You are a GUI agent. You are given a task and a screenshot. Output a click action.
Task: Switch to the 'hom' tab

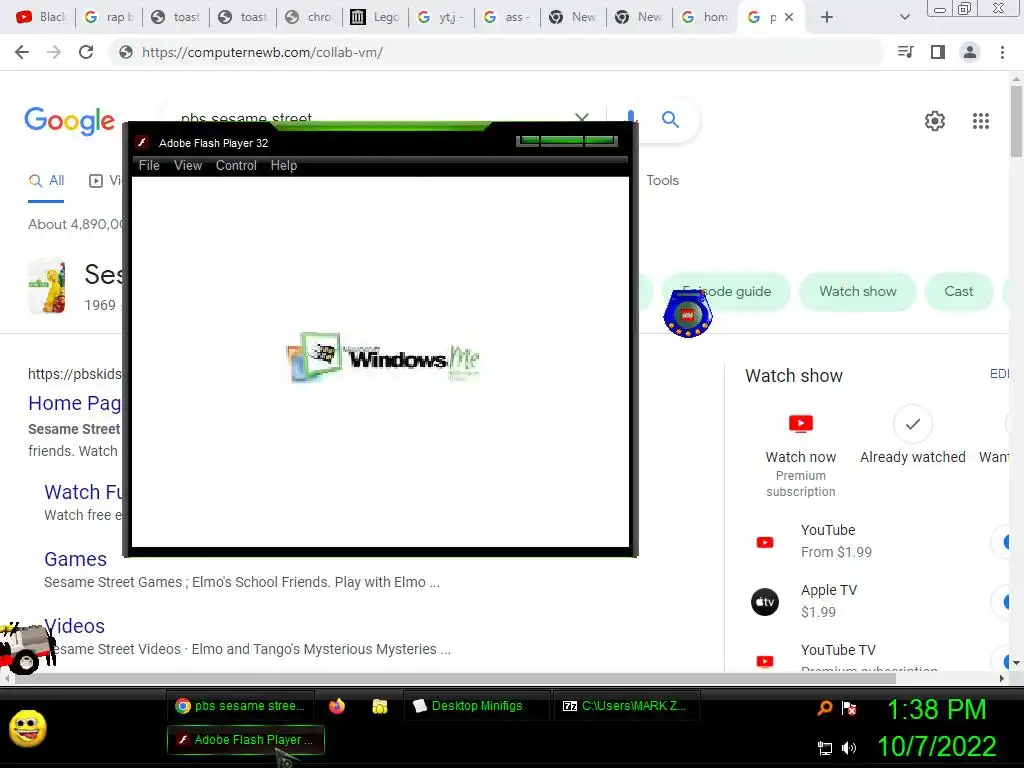[x=705, y=17]
